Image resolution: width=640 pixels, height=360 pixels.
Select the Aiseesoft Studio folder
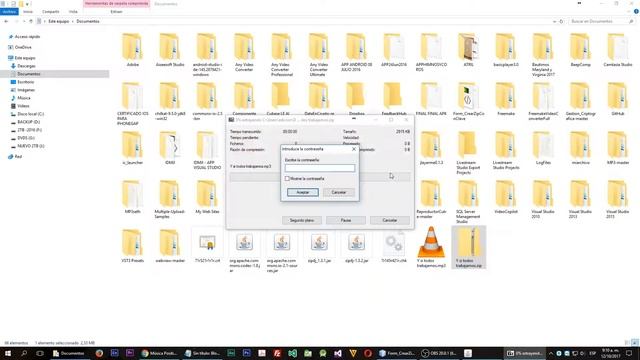pyautogui.click(x=170, y=50)
